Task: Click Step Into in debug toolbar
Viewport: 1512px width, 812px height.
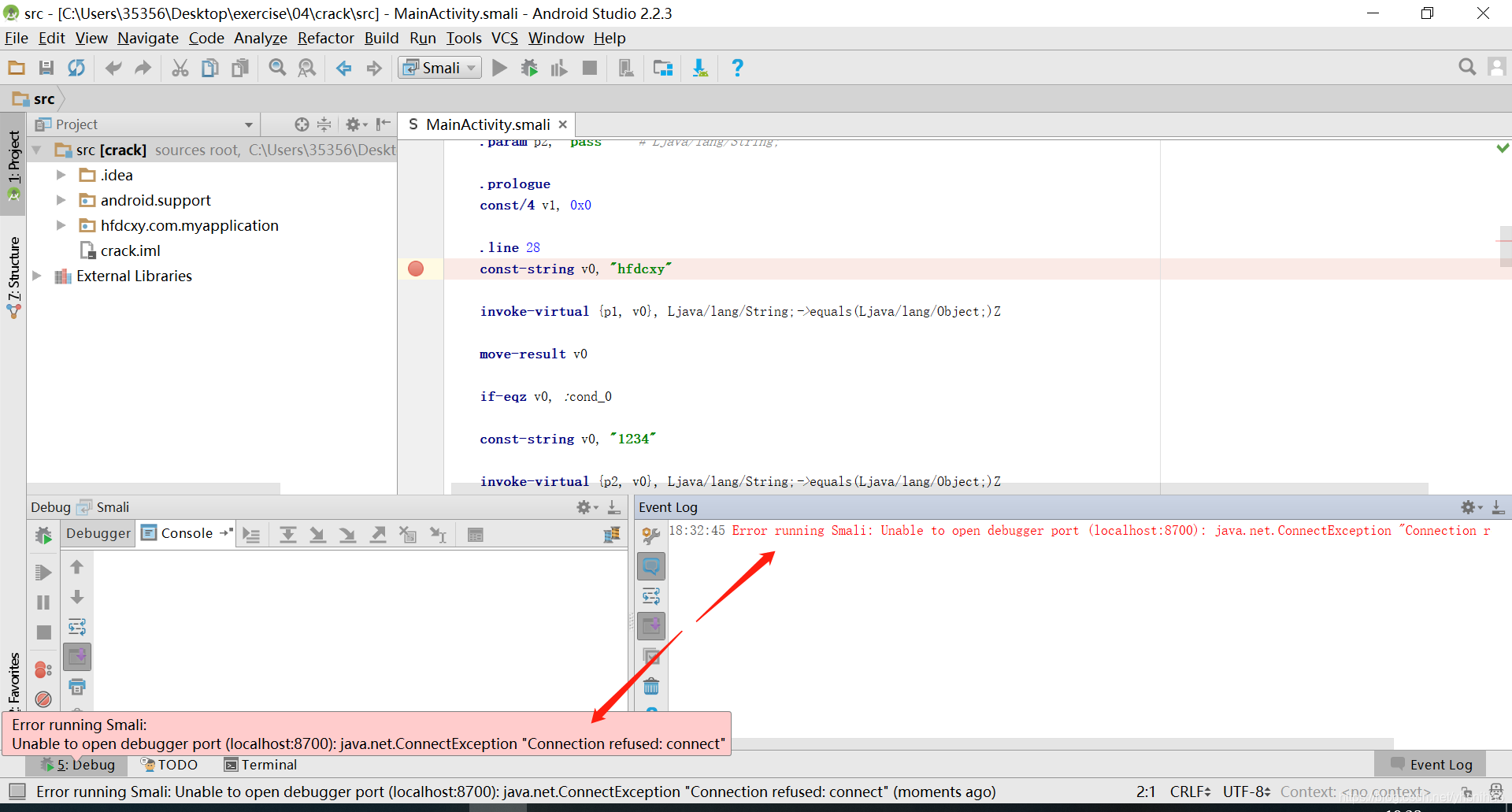Action: click(317, 535)
